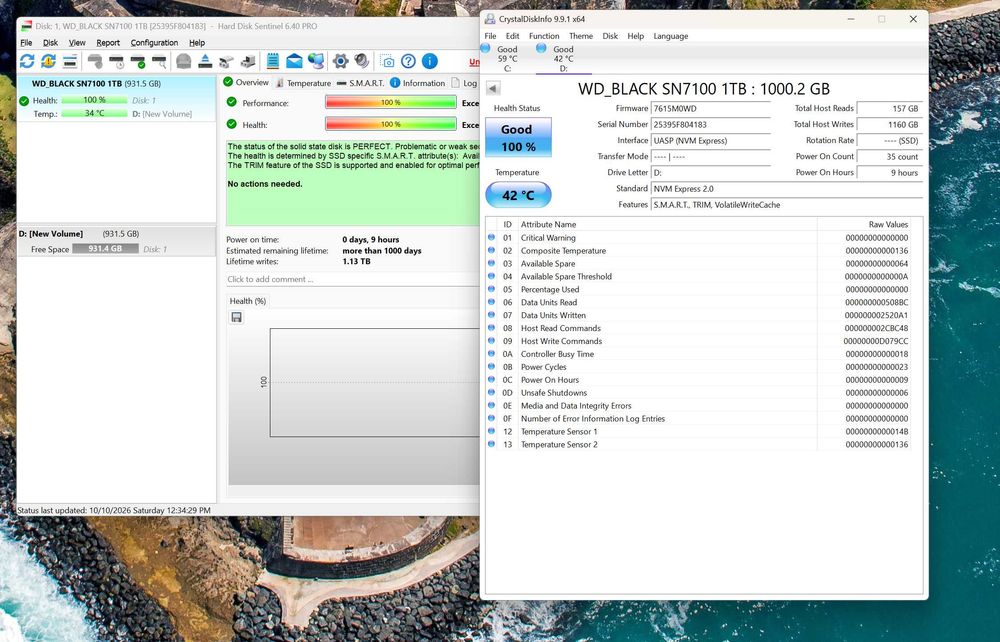This screenshot has width=1000, height=642.
Task: Click the blue info icon in the toolbar
Action: tap(430, 61)
